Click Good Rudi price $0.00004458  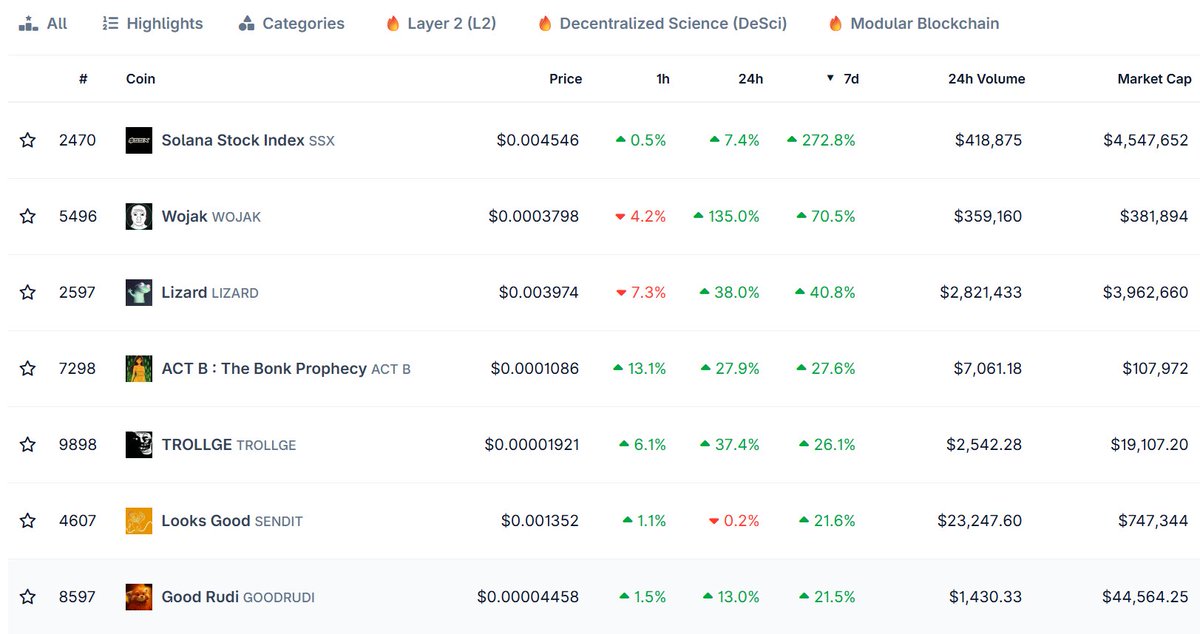tap(528, 596)
